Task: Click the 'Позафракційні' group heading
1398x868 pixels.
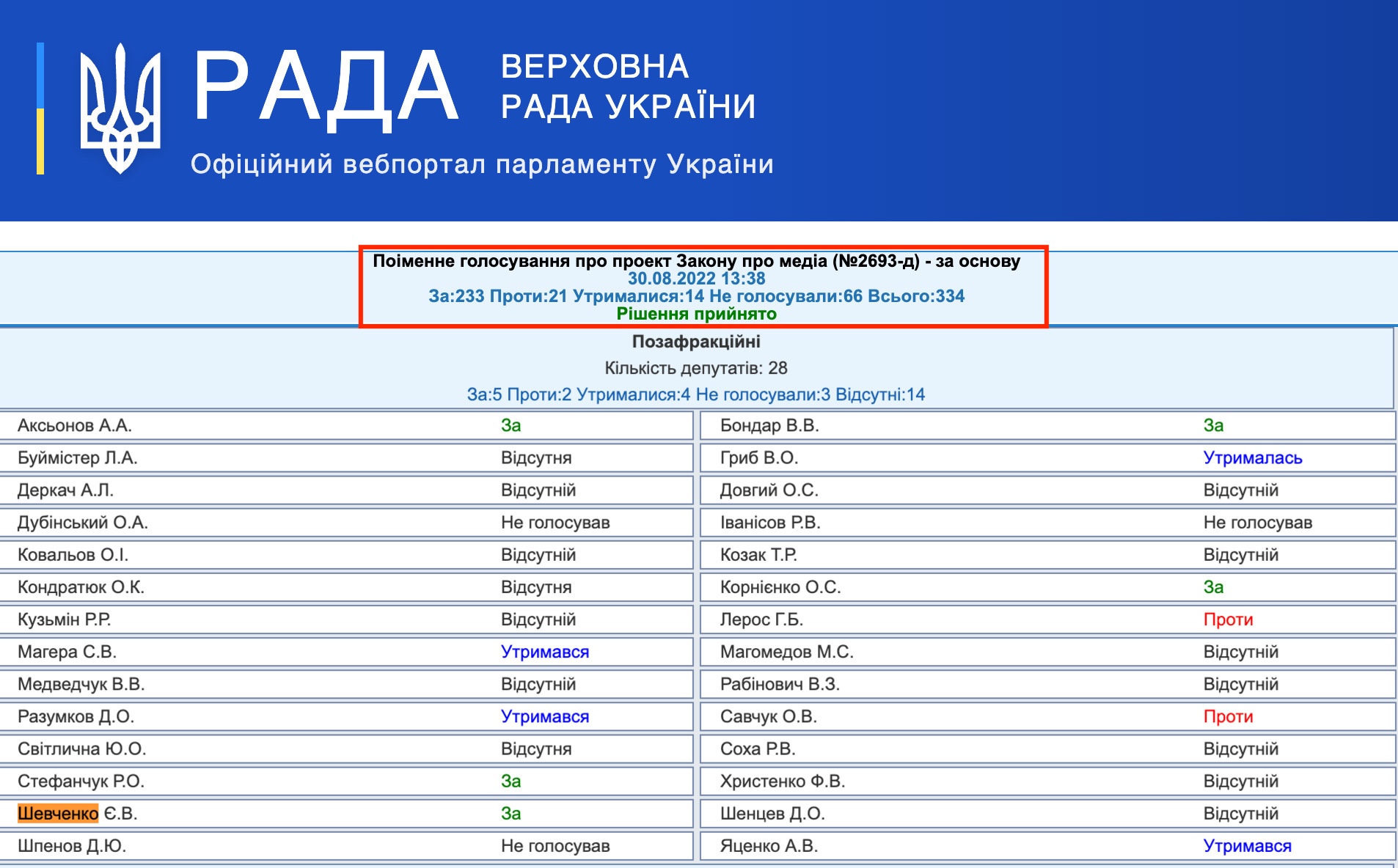Action: tap(696, 342)
